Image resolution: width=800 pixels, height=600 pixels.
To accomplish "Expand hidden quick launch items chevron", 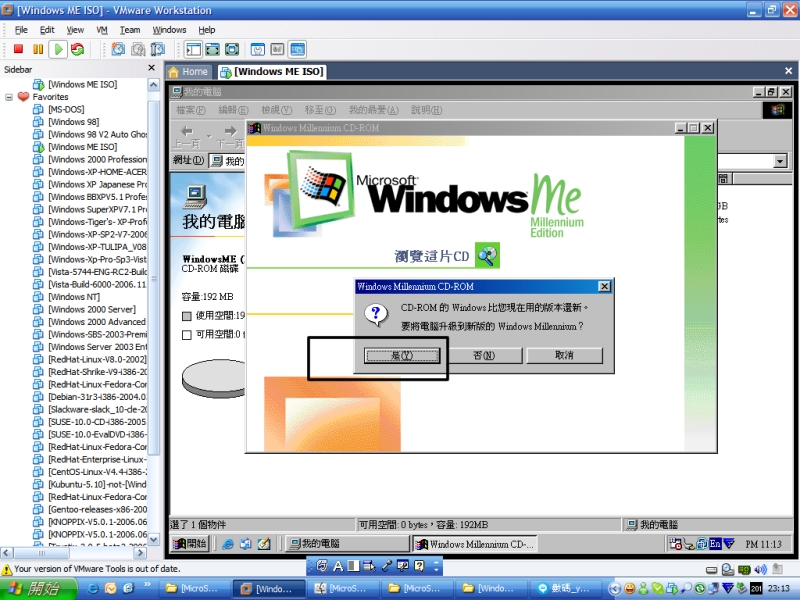I will pos(147,585).
